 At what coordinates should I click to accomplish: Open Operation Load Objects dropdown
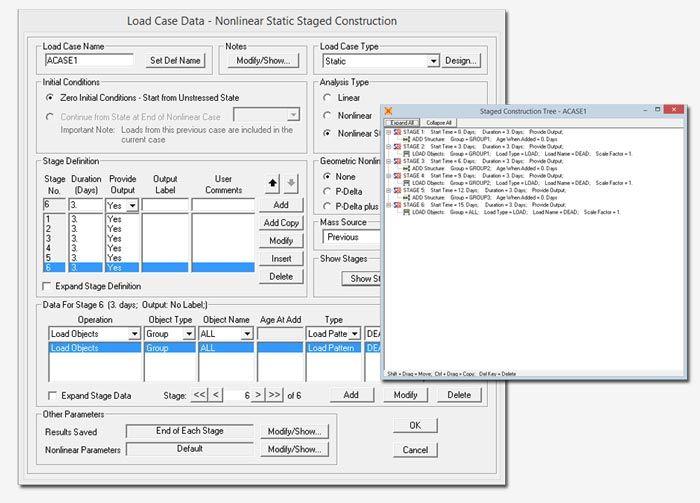[134, 334]
